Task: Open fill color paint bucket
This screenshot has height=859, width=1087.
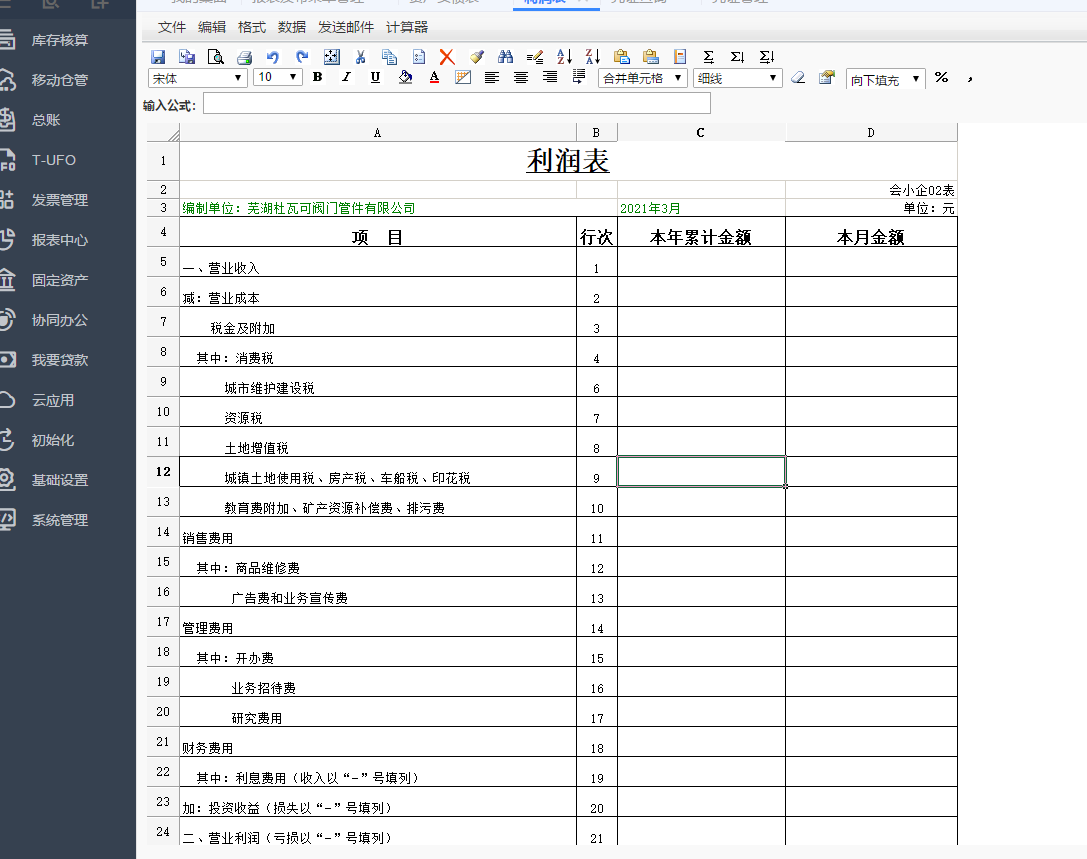Action: 406,77
